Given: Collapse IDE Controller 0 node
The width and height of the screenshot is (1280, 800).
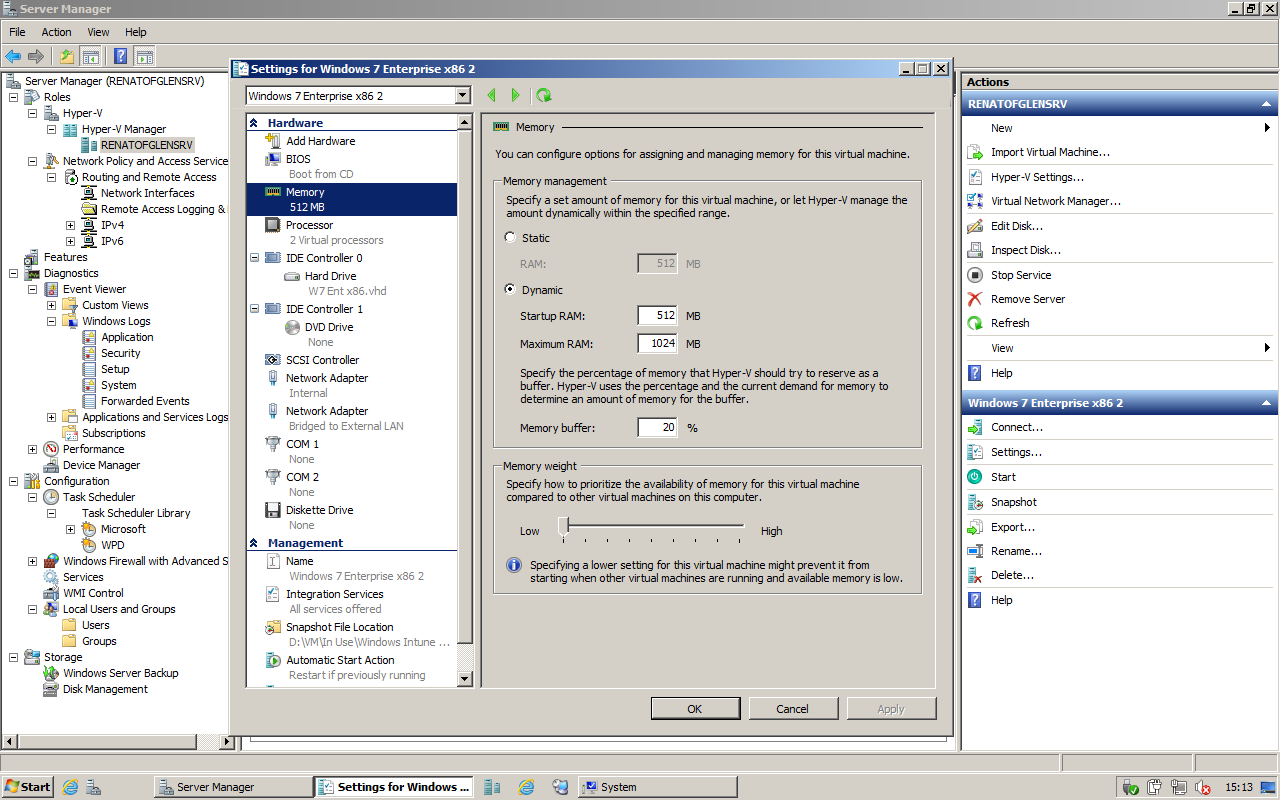Looking at the screenshot, I should [254, 258].
